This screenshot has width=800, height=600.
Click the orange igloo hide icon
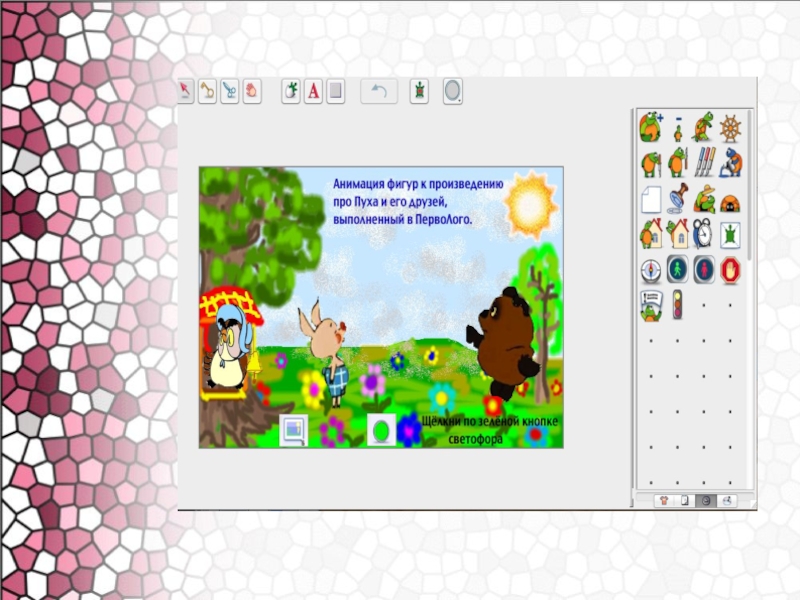(730, 203)
